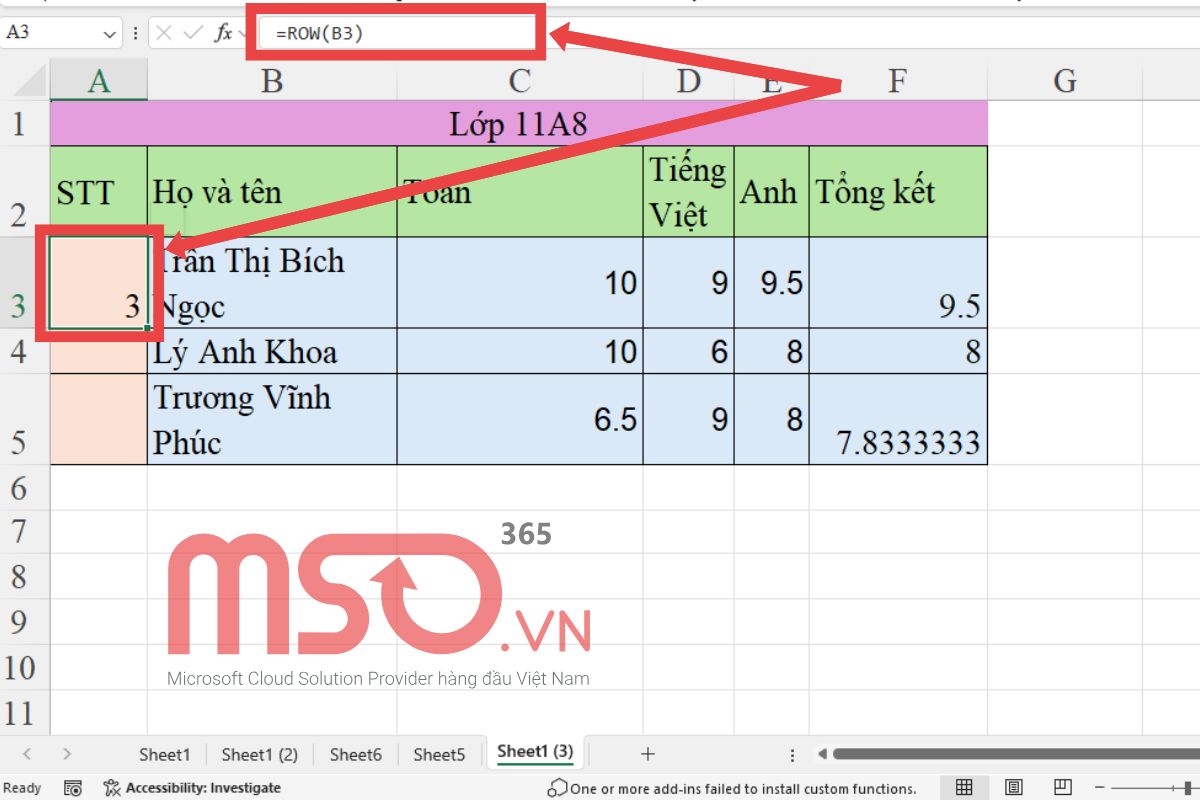The height and width of the screenshot is (800, 1200).
Task: Click the 'Anh' header cell
Action: click(x=771, y=192)
